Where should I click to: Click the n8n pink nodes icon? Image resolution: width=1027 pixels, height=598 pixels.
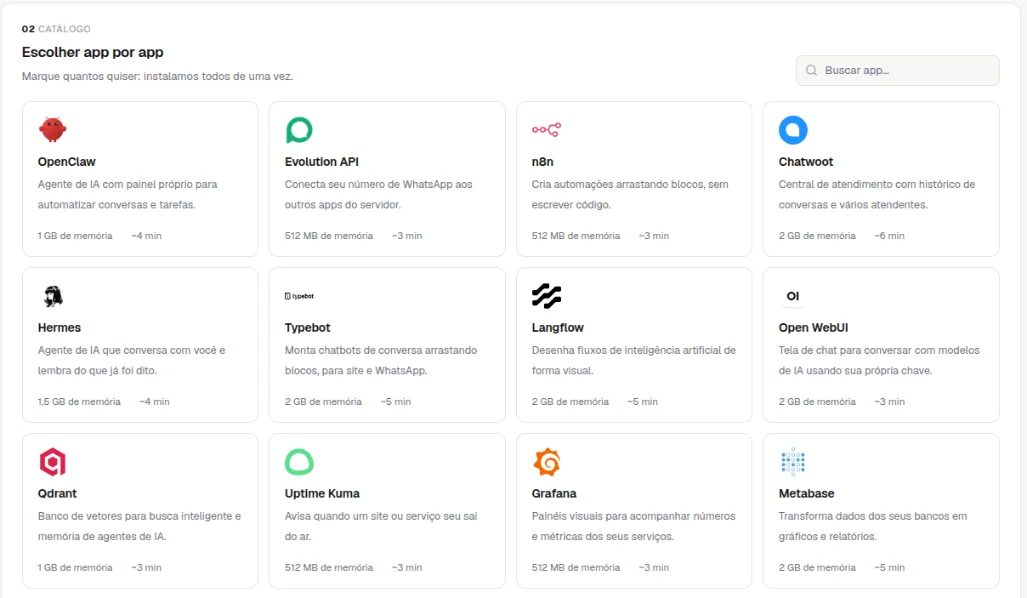click(x=546, y=130)
